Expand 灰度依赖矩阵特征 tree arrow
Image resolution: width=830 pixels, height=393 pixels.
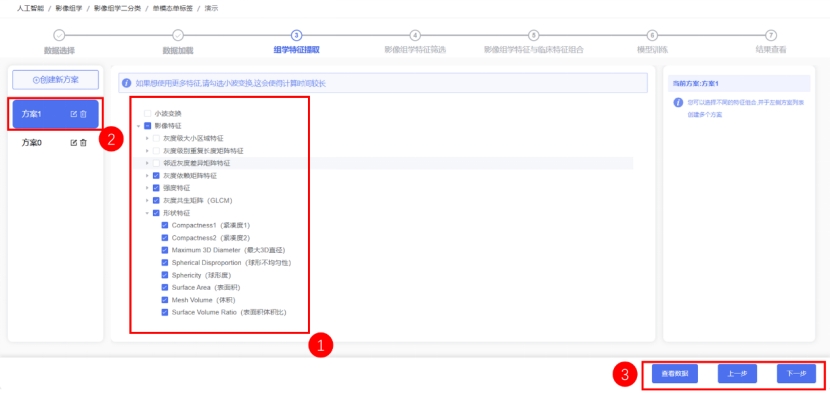click(x=147, y=175)
